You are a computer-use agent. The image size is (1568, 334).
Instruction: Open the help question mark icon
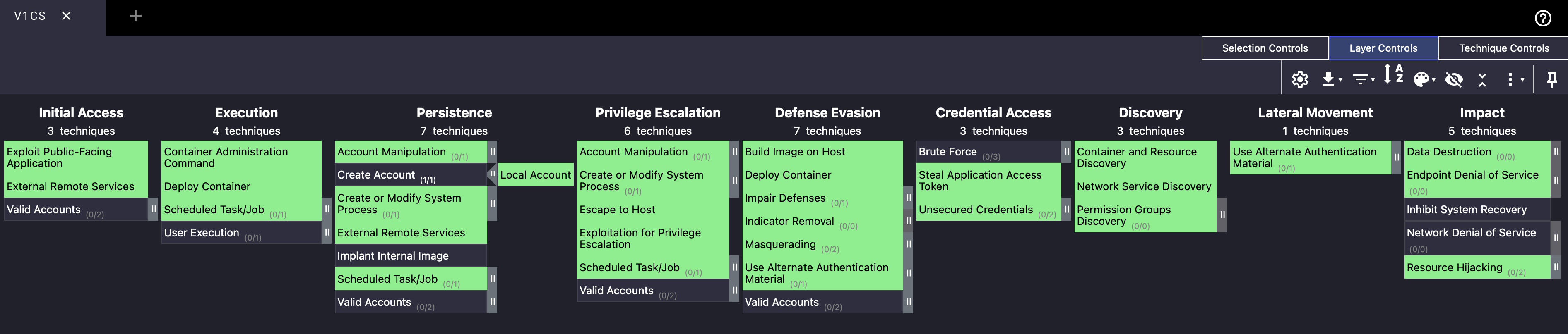tap(1542, 18)
